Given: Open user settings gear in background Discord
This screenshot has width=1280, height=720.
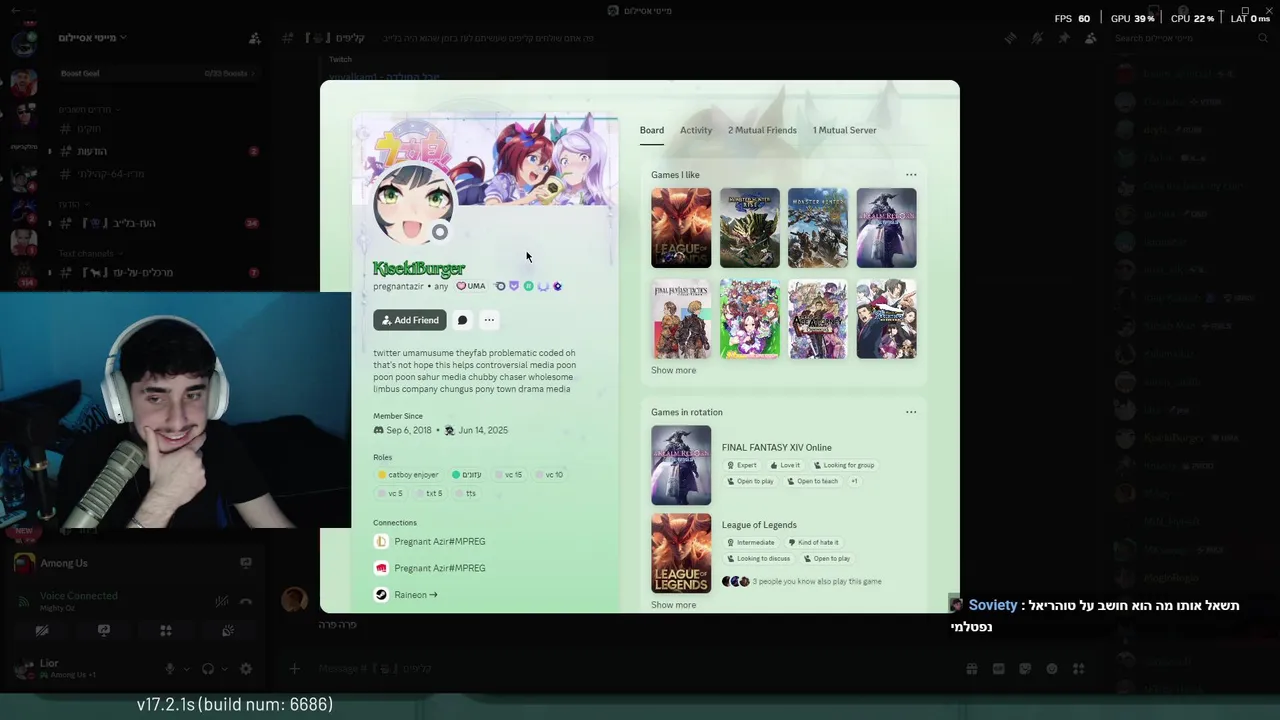Looking at the screenshot, I should click(246, 669).
